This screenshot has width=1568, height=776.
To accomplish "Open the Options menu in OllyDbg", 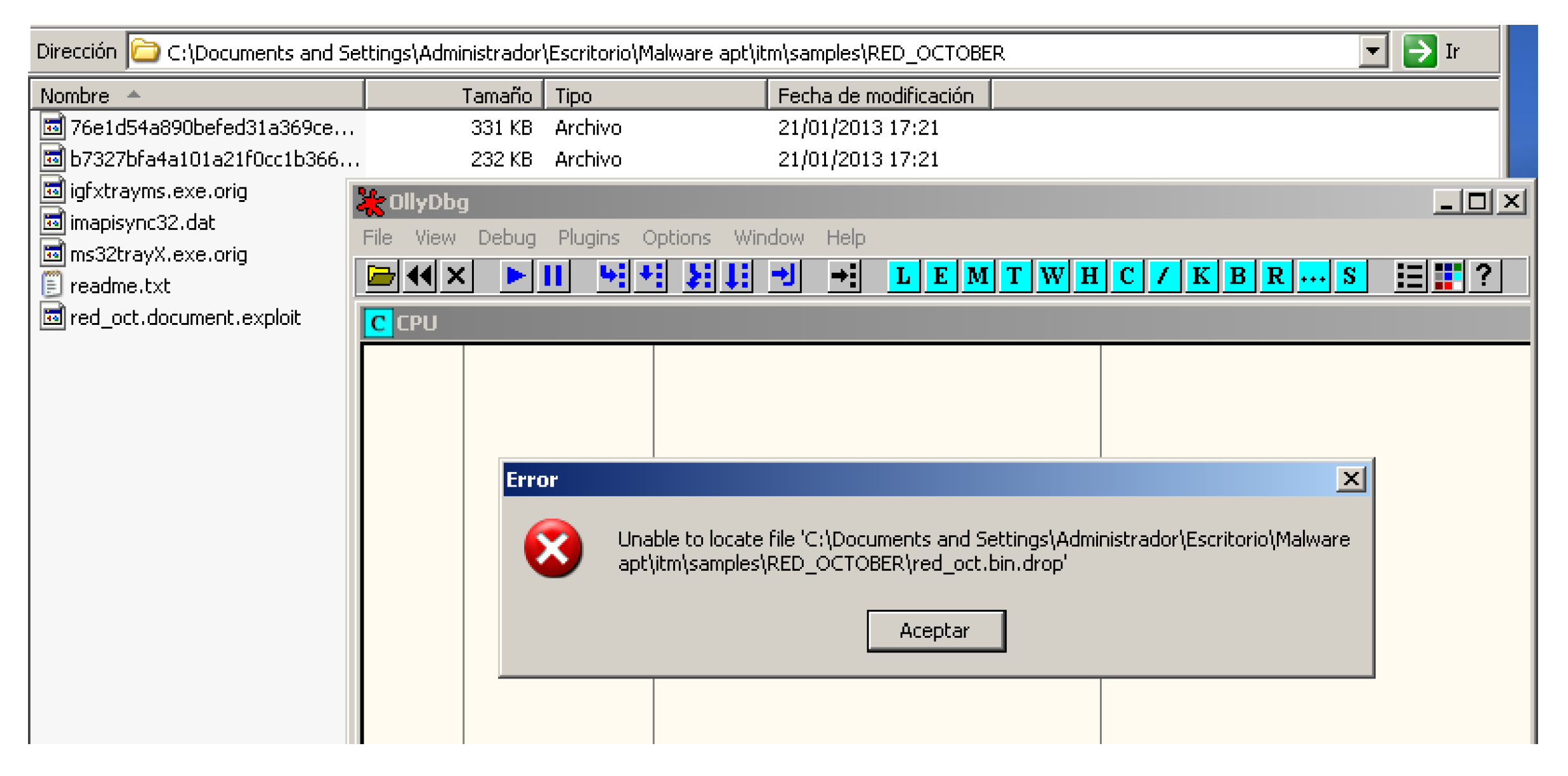I will point(676,238).
